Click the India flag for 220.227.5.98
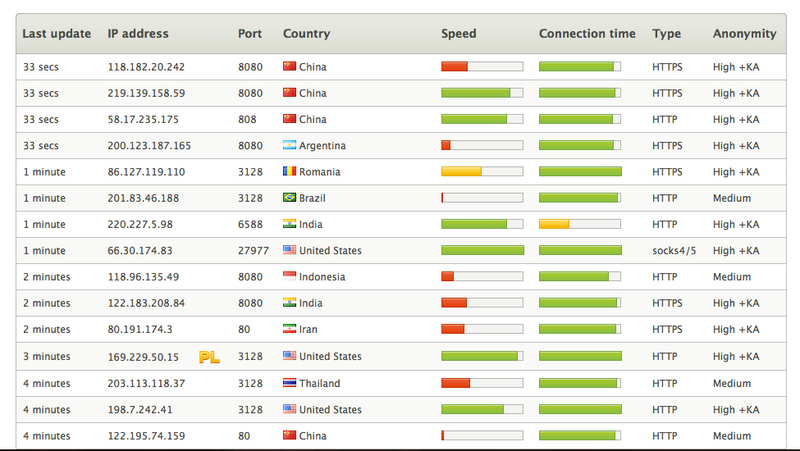The width and height of the screenshot is (800, 451). point(289,223)
